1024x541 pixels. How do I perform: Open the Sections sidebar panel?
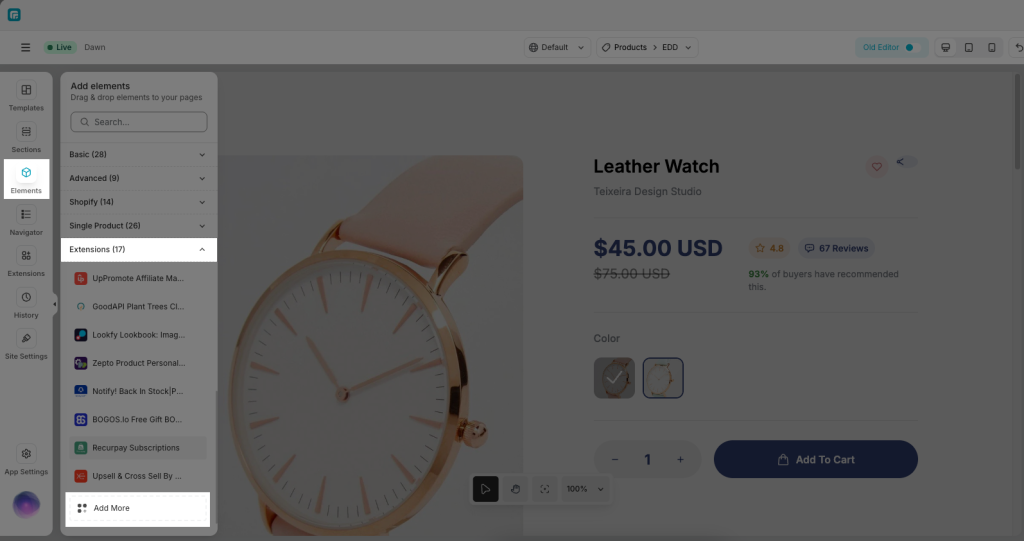click(x=26, y=138)
